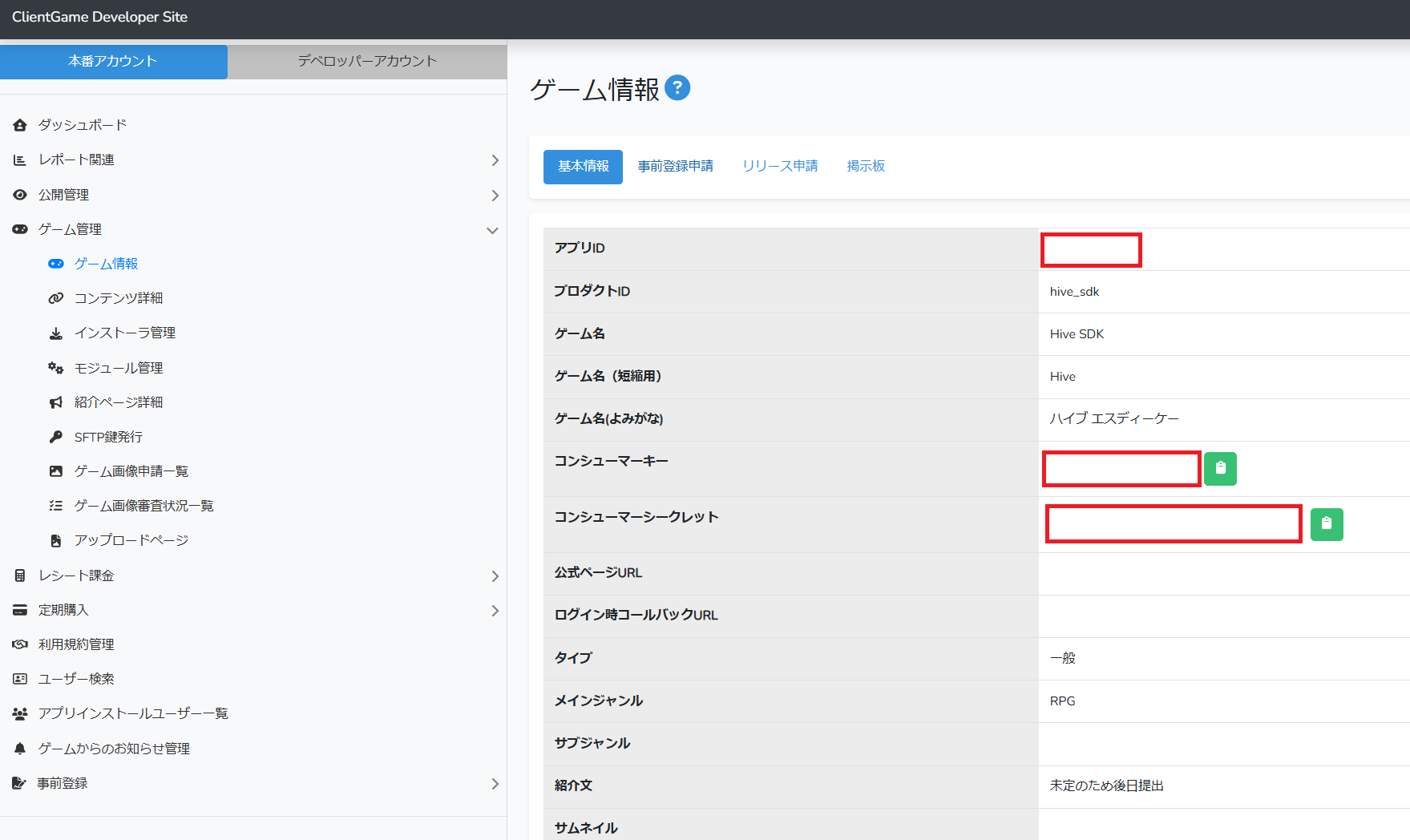Viewport: 1410px width, 840px height.
Task: Click the レシート課金 calculator icon
Action: [x=20, y=575]
